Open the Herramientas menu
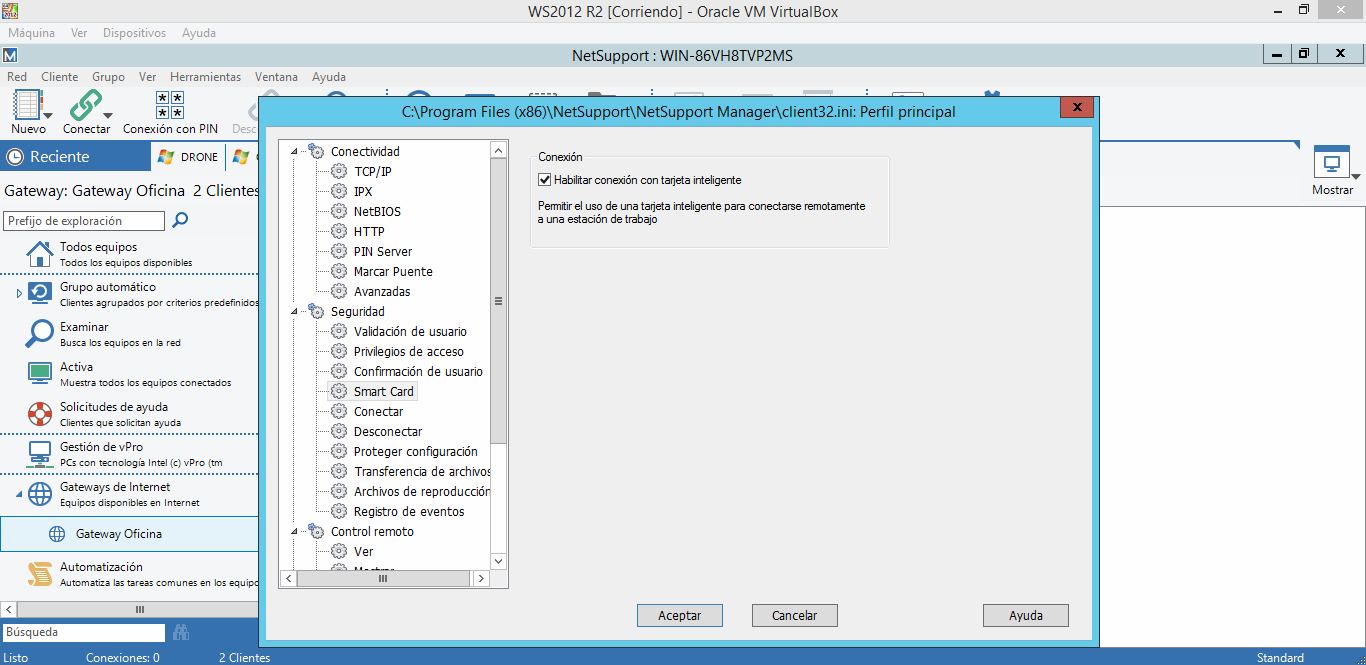 point(205,76)
